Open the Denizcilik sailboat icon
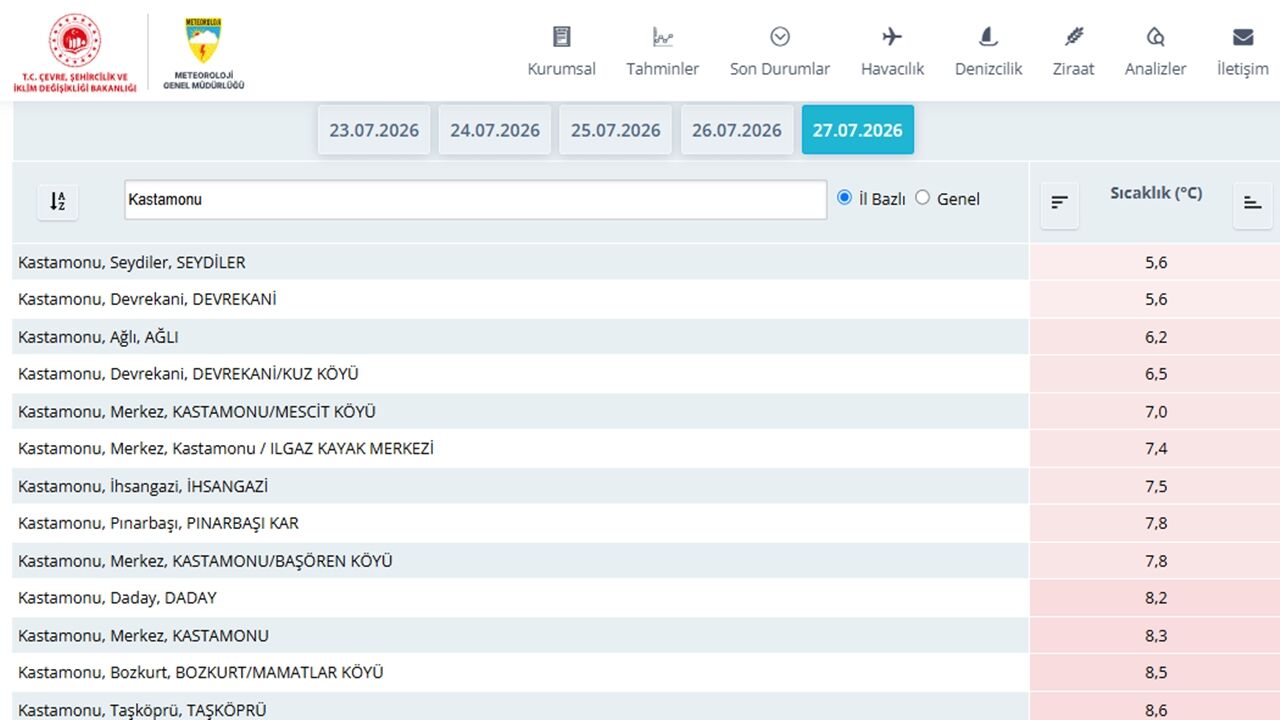The width and height of the screenshot is (1280, 720). [988, 37]
